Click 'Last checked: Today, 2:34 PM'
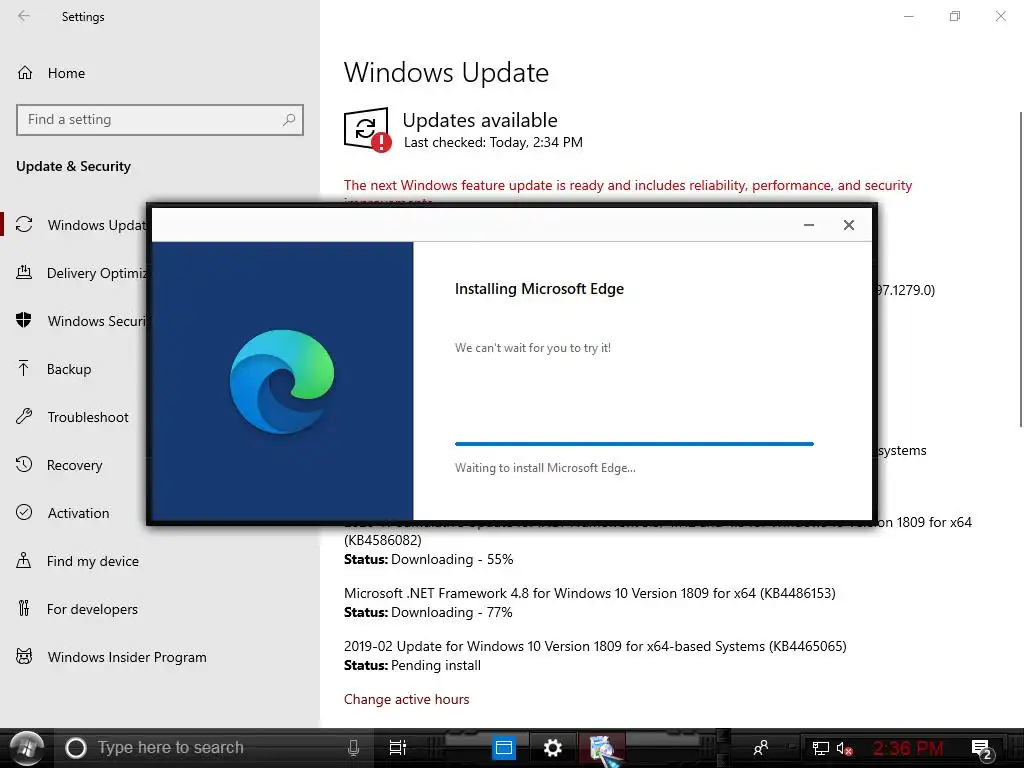 click(x=493, y=142)
